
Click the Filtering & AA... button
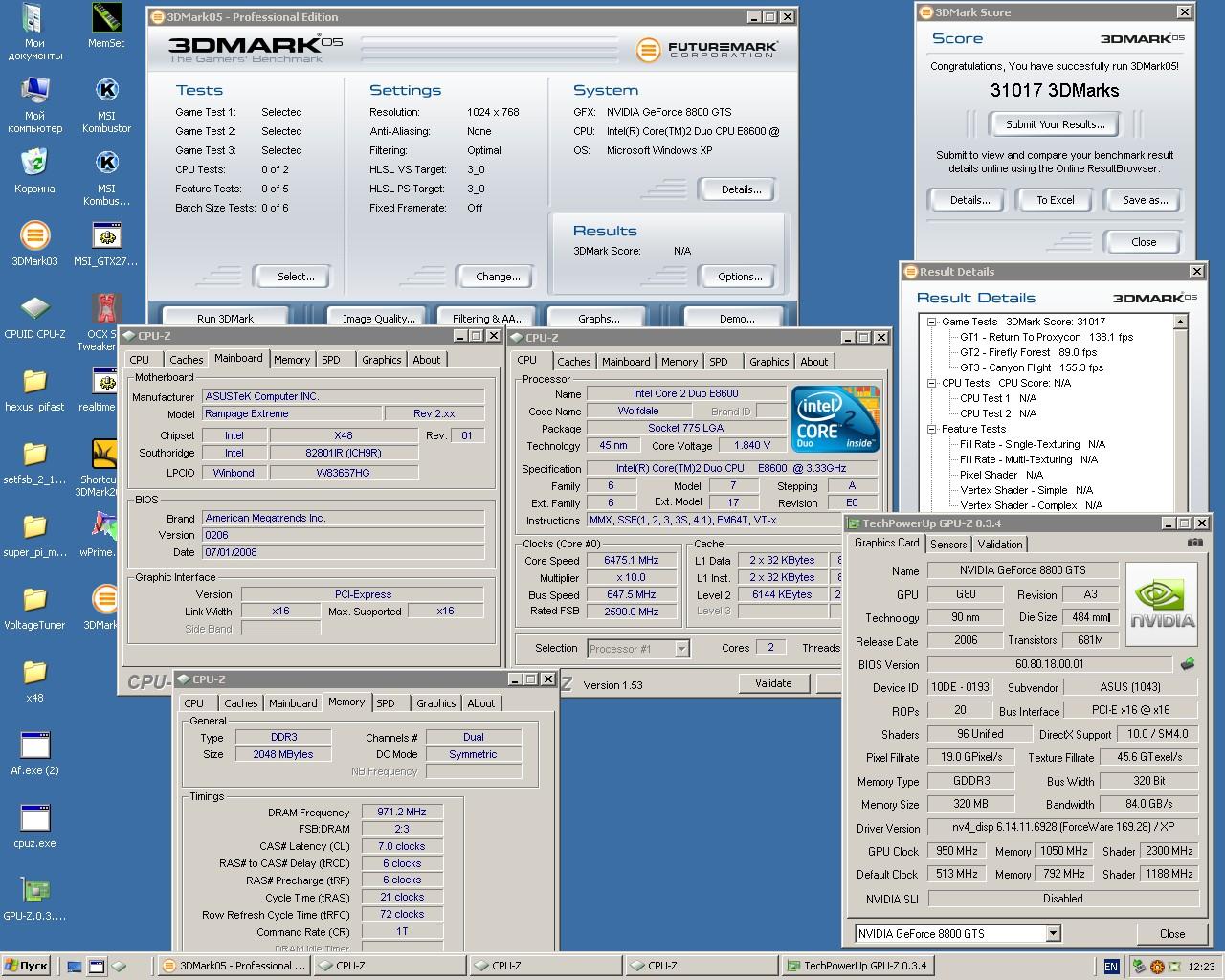tap(488, 318)
